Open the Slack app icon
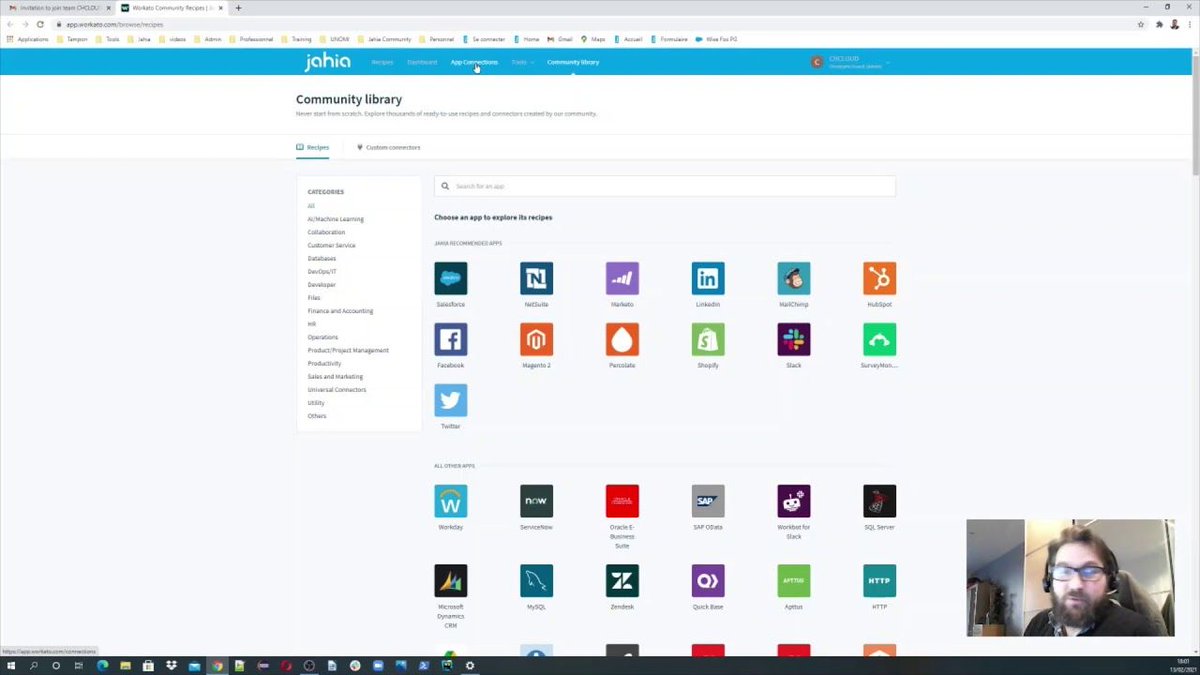 point(793,340)
